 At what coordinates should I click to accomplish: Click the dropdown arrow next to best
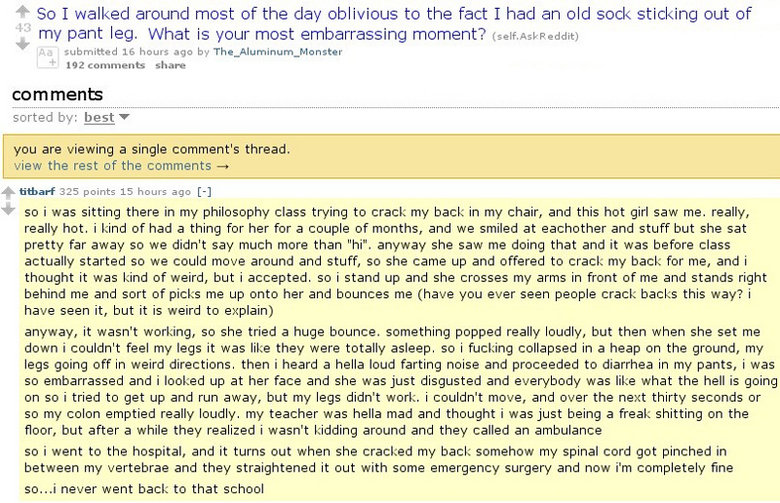[x=124, y=117]
